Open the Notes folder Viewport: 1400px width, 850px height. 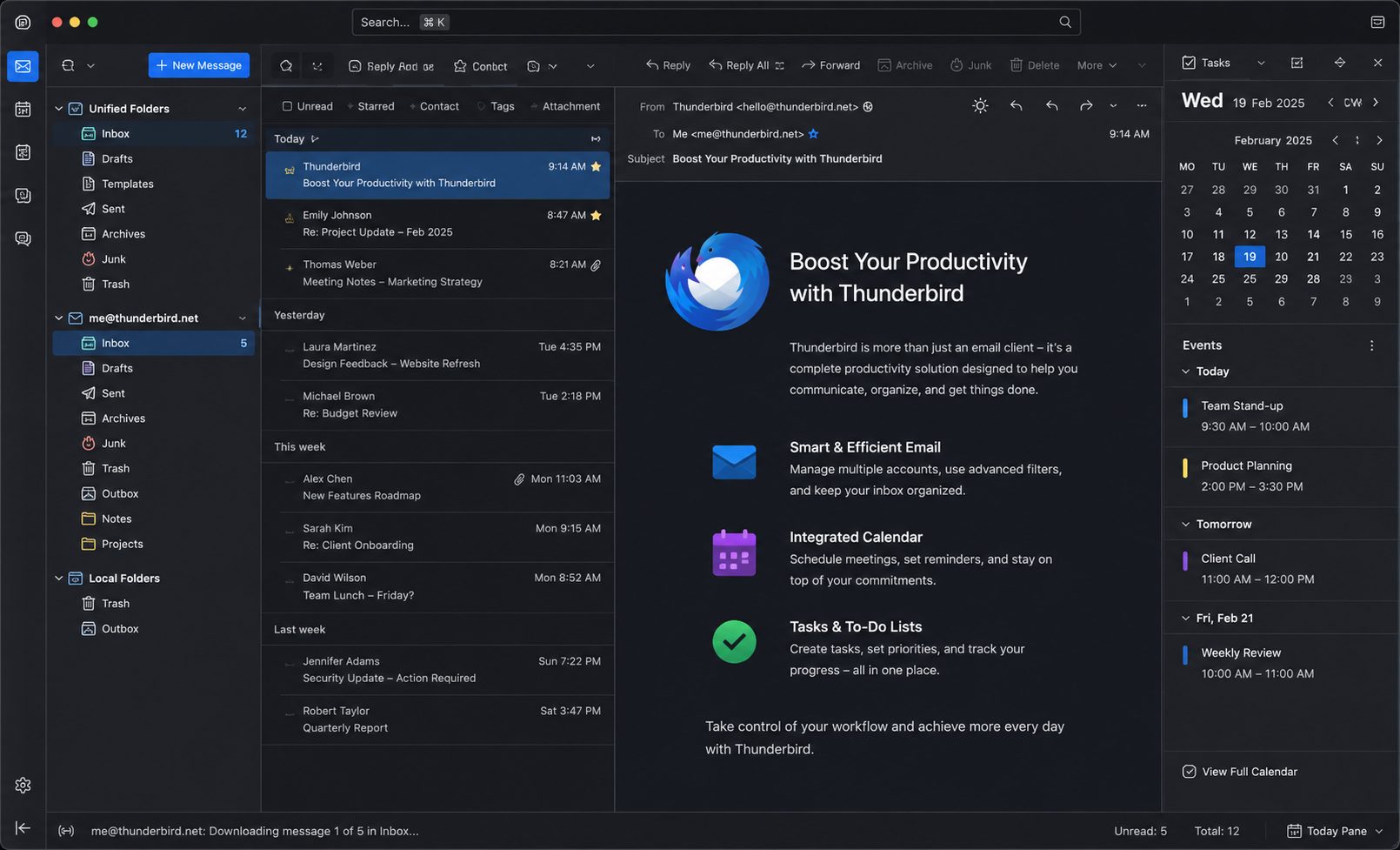[154, 519]
